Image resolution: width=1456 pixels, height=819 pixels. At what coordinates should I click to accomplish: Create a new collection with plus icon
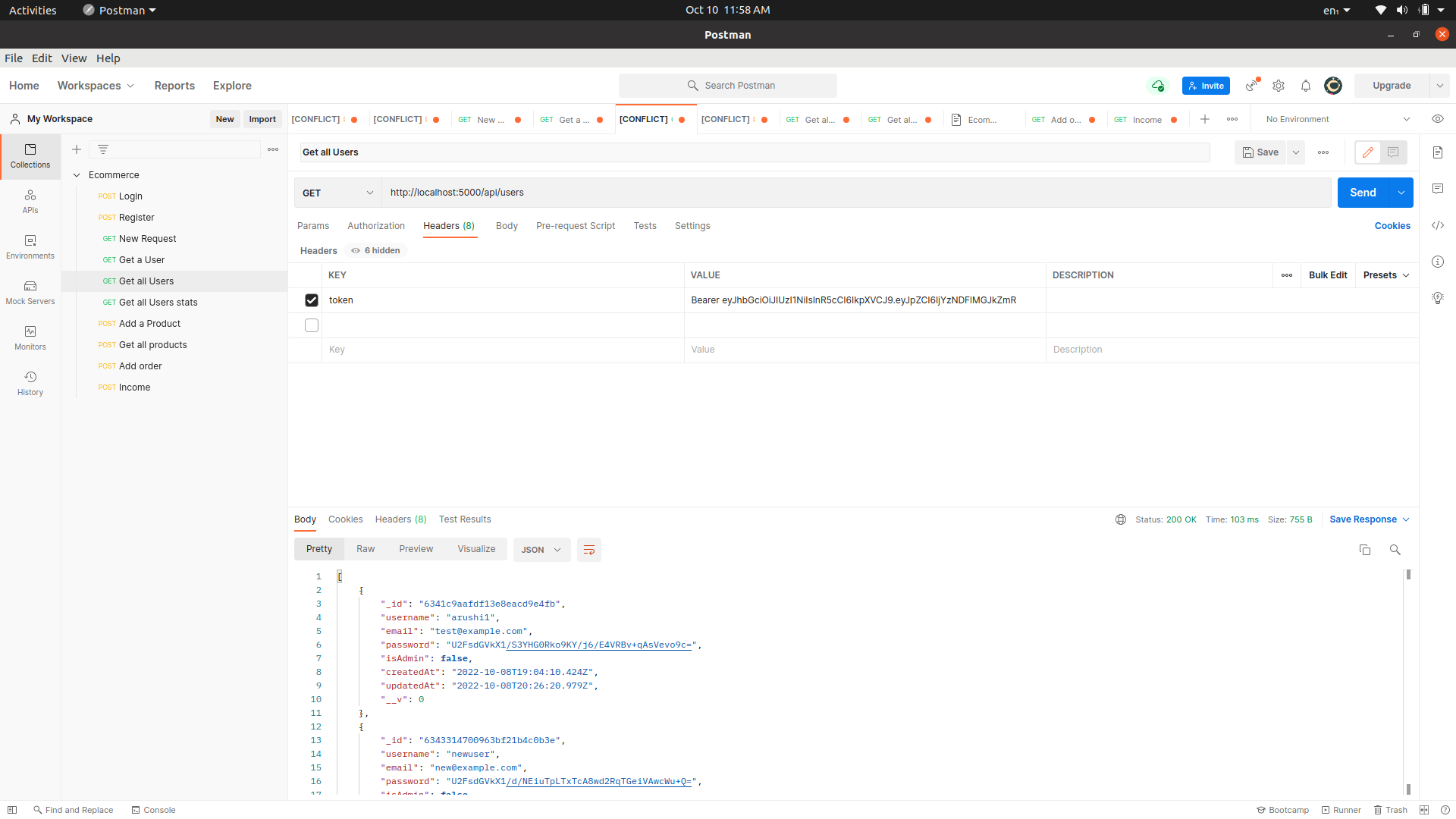tap(77, 149)
